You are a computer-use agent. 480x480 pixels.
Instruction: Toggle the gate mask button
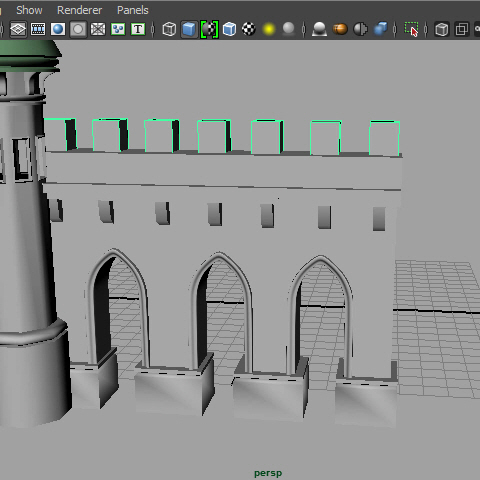[78, 29]
